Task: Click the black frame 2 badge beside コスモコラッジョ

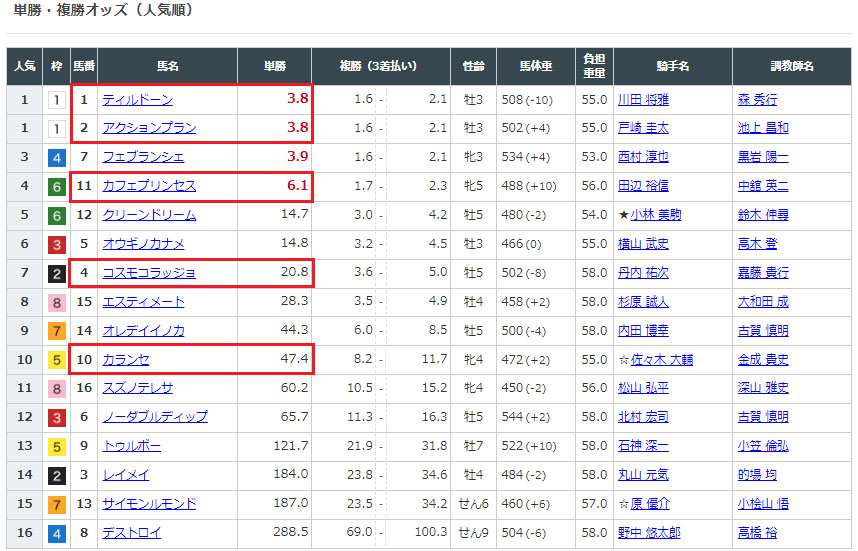Action: coord(57,273)
